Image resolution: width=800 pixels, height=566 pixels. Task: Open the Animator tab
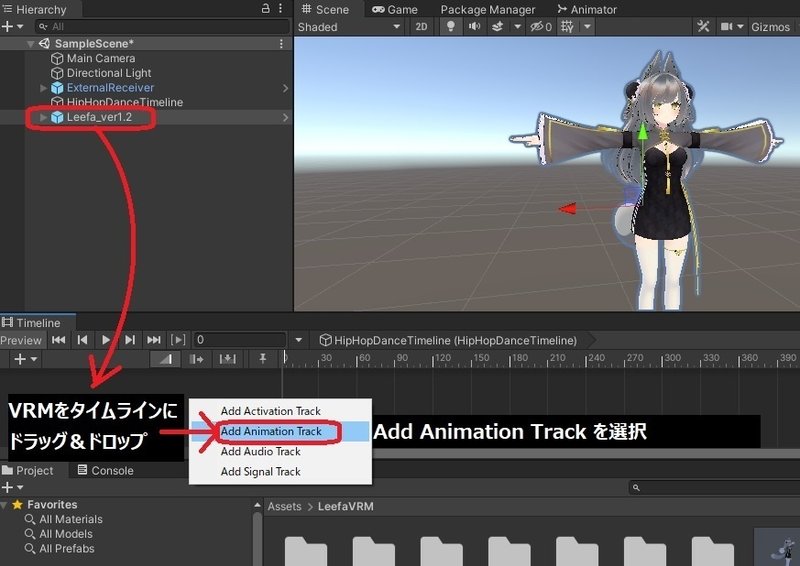click(x=587, y=9)
